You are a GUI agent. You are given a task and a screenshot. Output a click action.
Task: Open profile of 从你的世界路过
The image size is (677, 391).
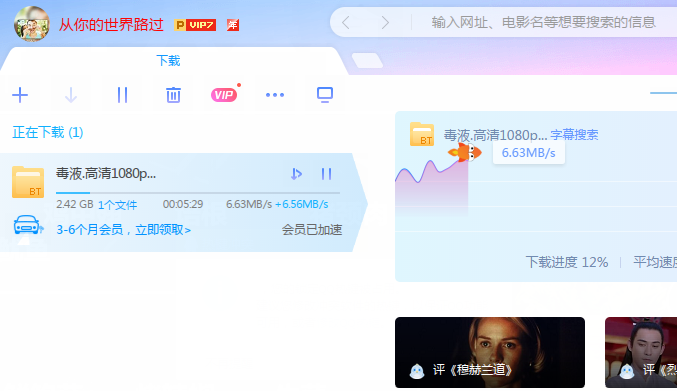coord(111,25)
